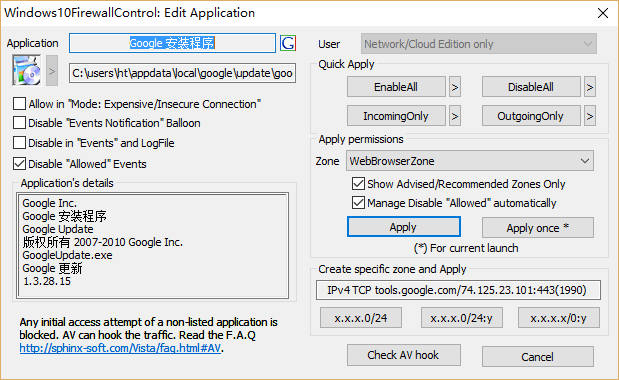Click the x.x.x.0/24:y button
619x380 pixels.
462,318
